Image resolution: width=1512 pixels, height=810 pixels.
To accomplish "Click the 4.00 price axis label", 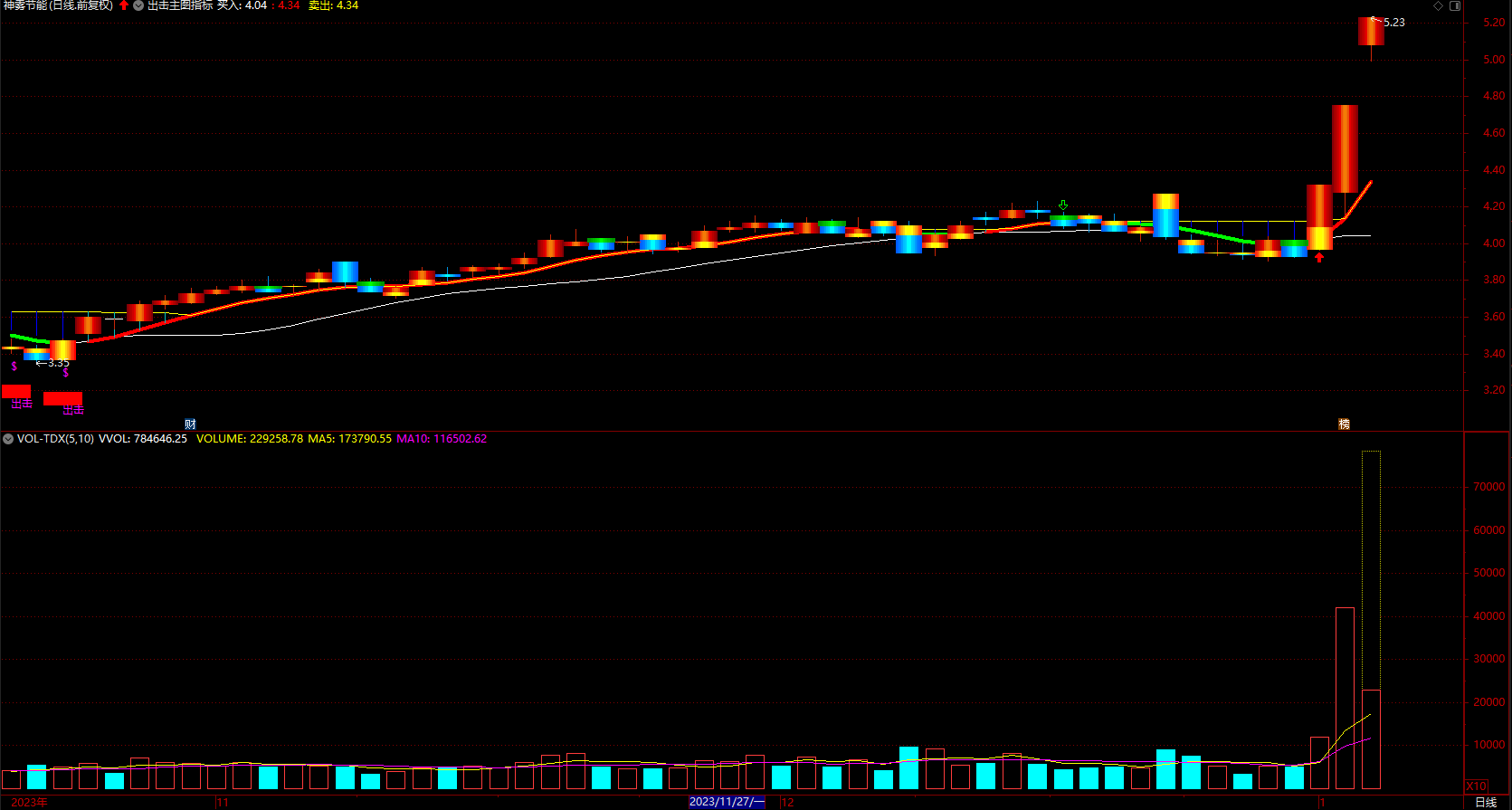I will coord(1494,243).
